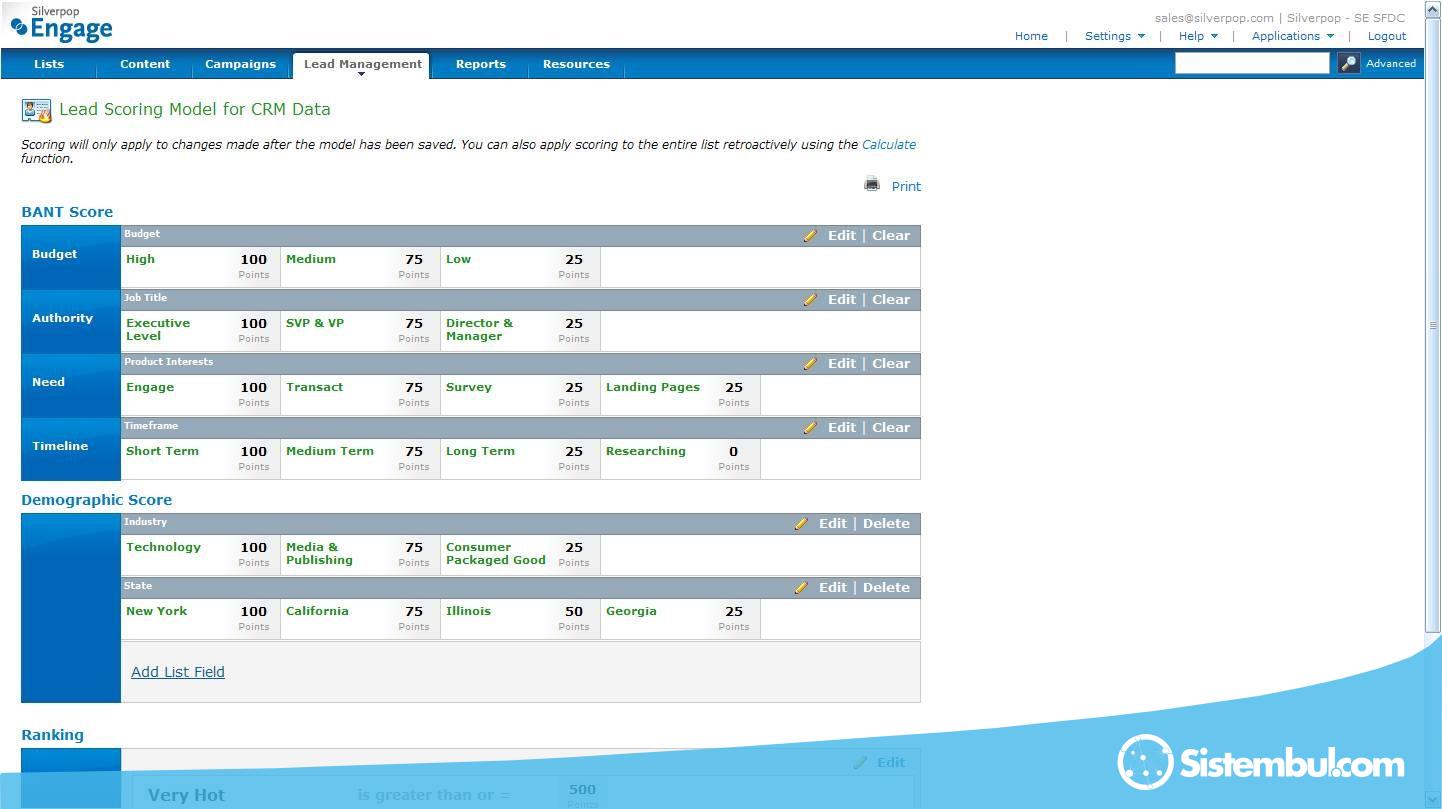1442x809 pixels.
Task: Clear the Product Interests scoring row
Action: [x=891, y=364]
